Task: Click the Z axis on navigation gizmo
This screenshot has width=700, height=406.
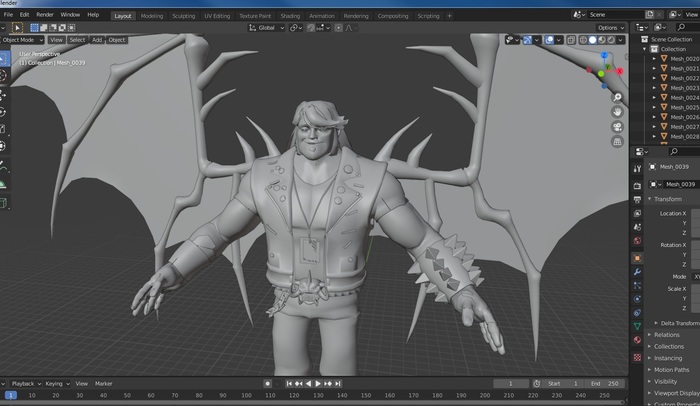Action: pyautogui.click(x=603, y=56)
